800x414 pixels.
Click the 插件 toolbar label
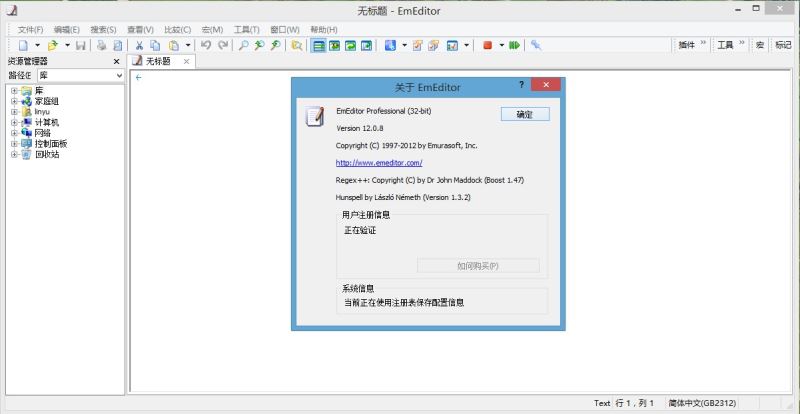click(687, 45)
